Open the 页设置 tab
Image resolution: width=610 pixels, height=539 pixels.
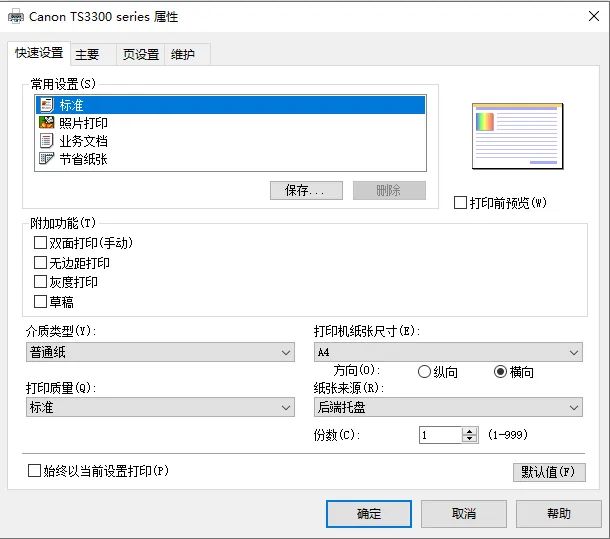coord(141,54)
